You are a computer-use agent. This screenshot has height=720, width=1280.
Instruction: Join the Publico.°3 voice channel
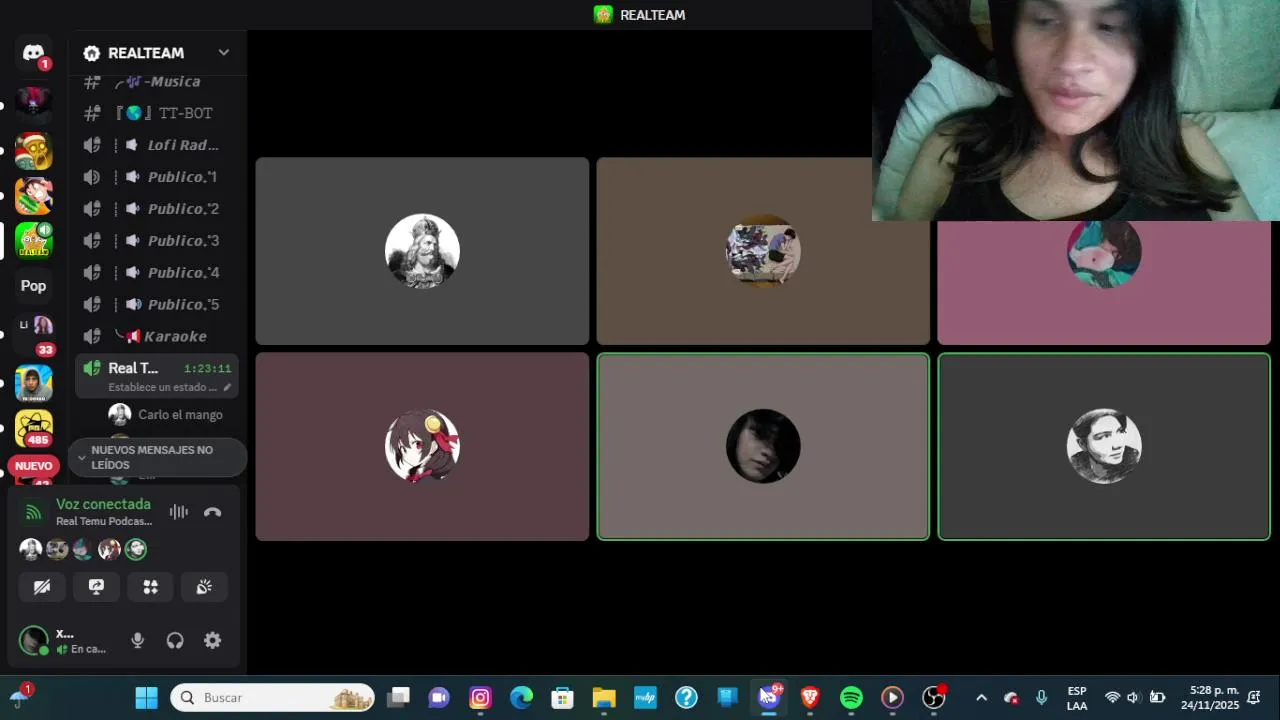158,241
